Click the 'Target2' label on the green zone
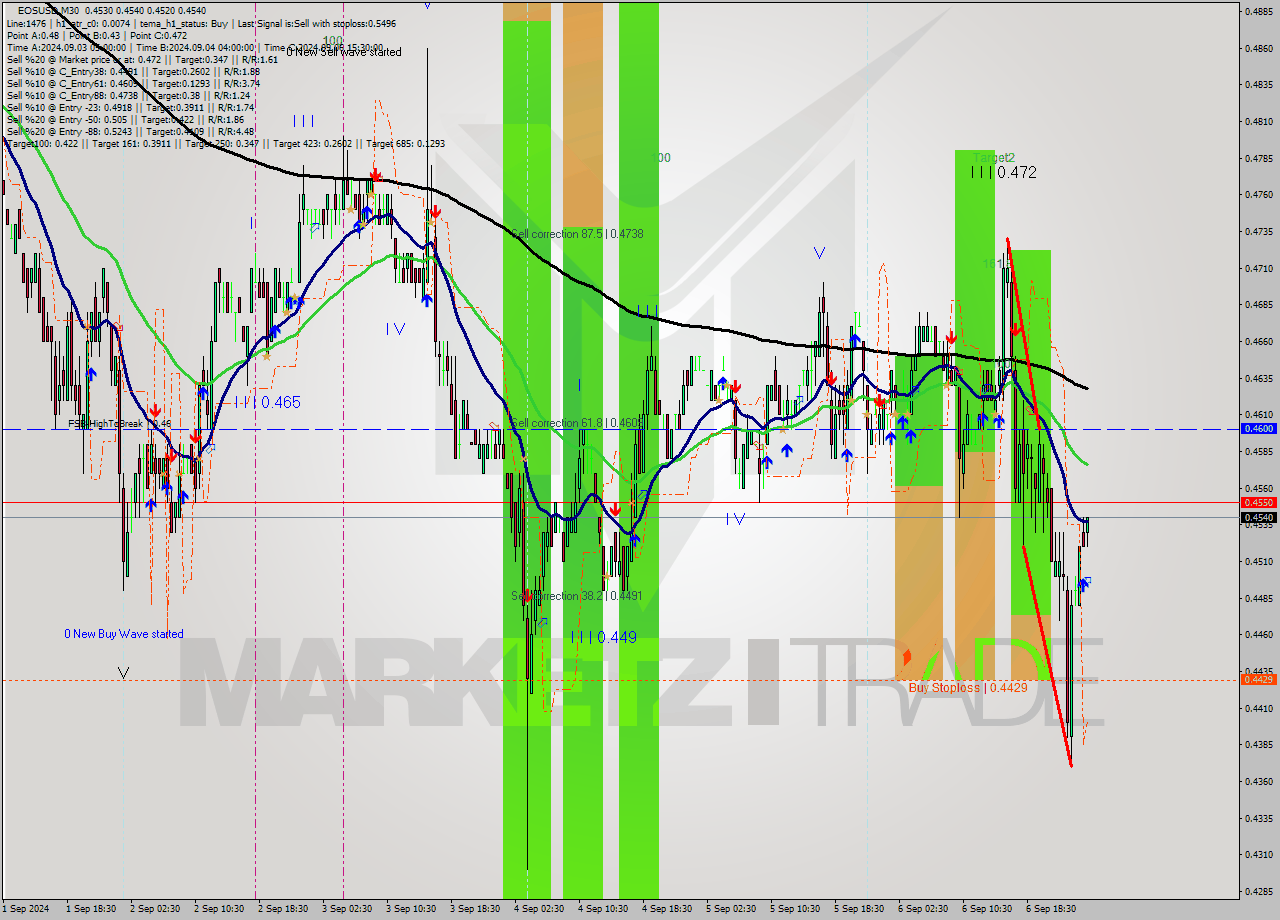The image size is (1280, 920). [994, 158]
